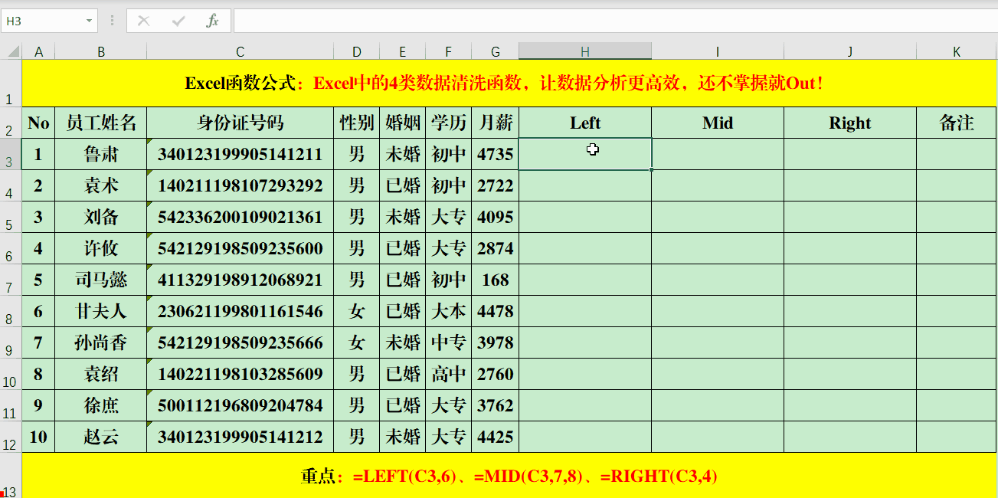Viewport: 998px width, 498px height.
Task: Click the Left header cell
Action: [x=585, y=123]
